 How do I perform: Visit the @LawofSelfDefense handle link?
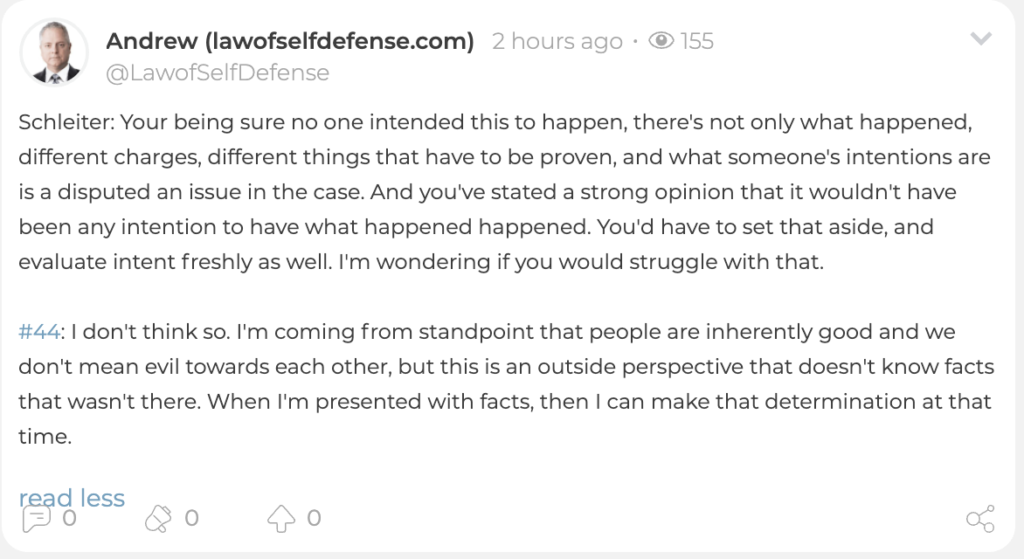[217, 72]
